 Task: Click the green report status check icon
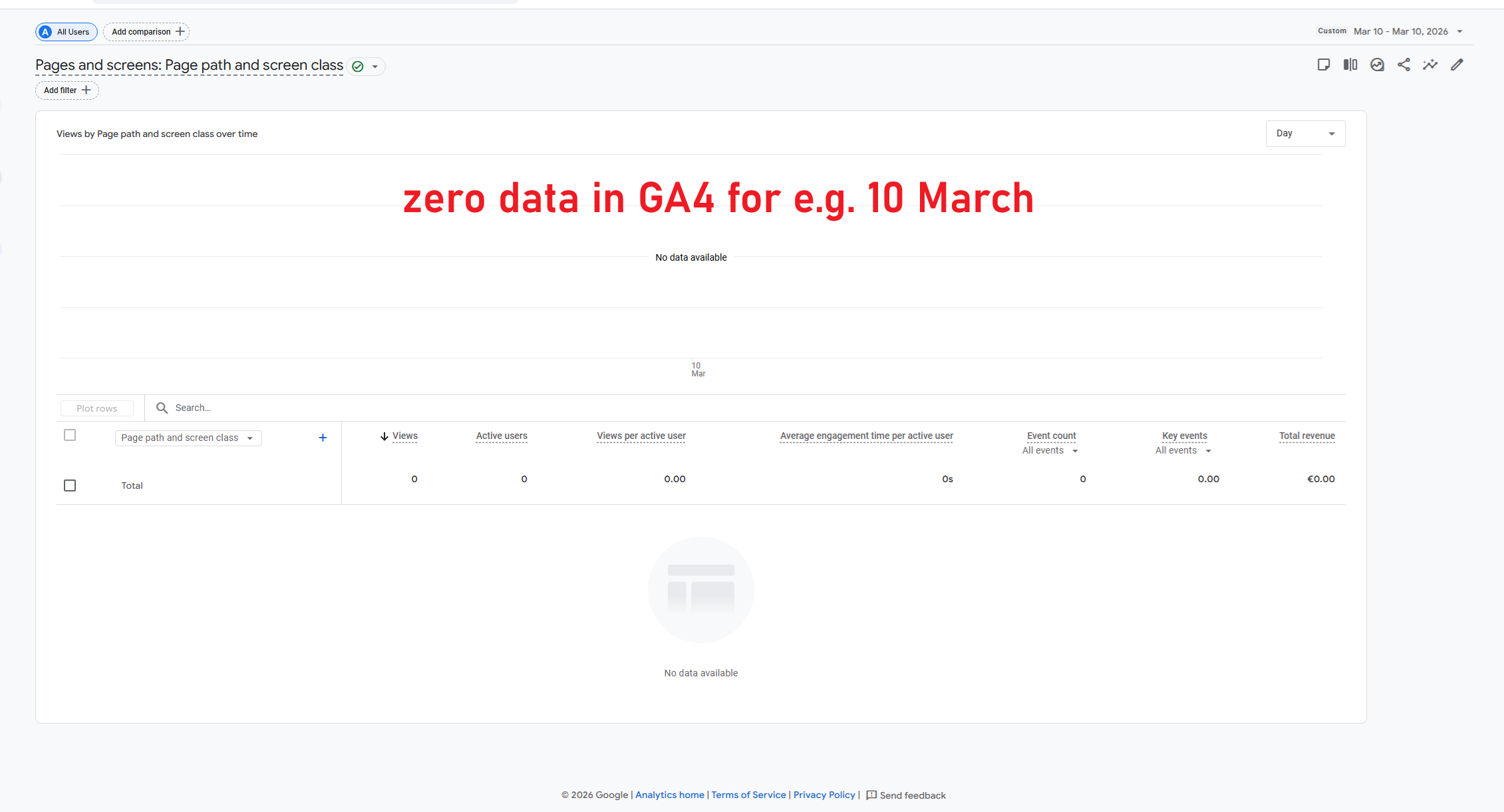pos(358,67)
